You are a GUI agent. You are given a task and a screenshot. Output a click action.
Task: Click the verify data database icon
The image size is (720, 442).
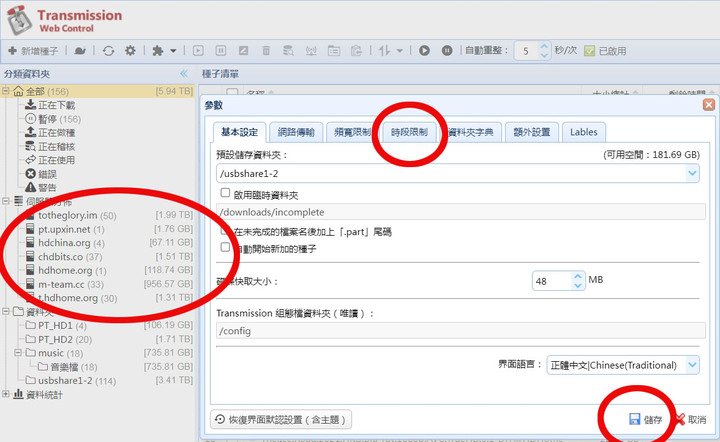tap(288, 51)
